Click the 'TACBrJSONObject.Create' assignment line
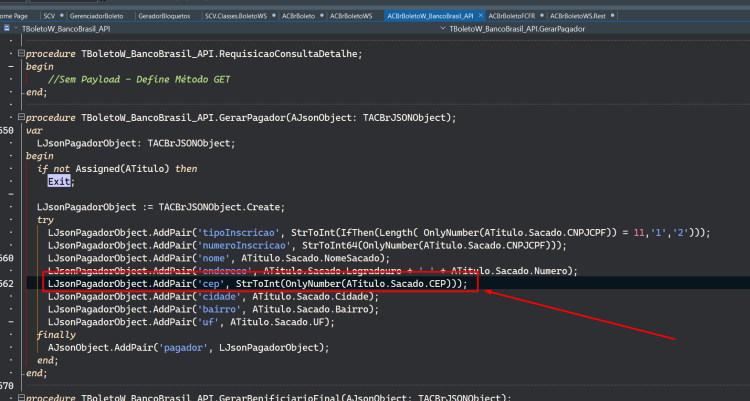The height and width of the screenshot is (401, 750). [161, 207]
